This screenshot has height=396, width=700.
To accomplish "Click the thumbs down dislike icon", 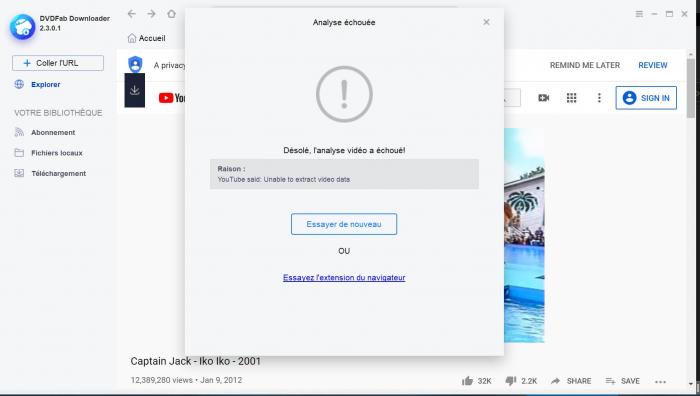I will click(x=511, y=381).
